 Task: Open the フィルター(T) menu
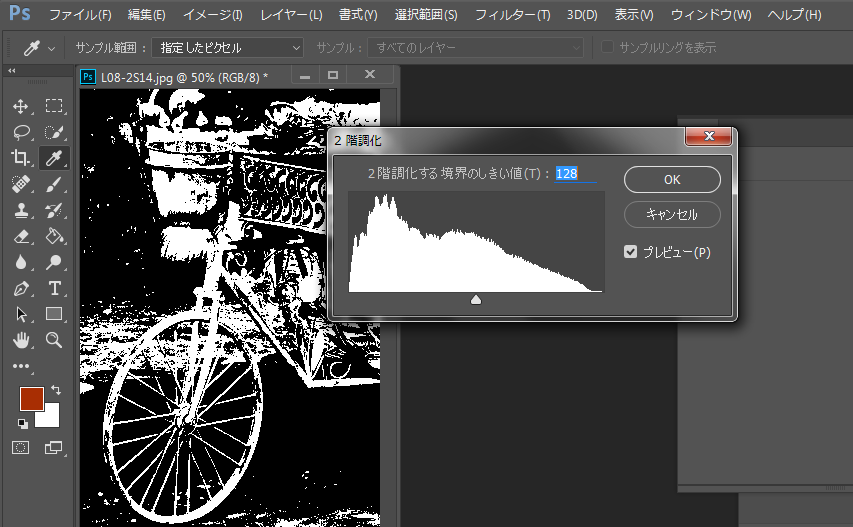512,15
